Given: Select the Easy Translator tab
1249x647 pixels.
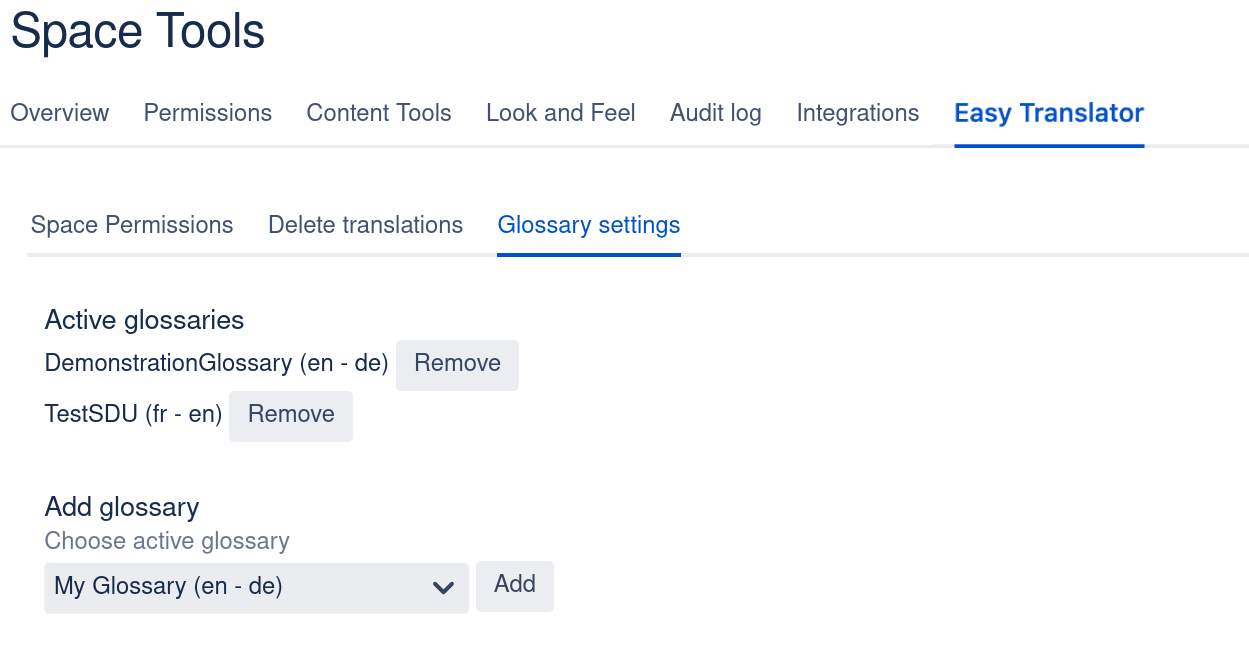Looking at the screenshot, I should 1048,113.
